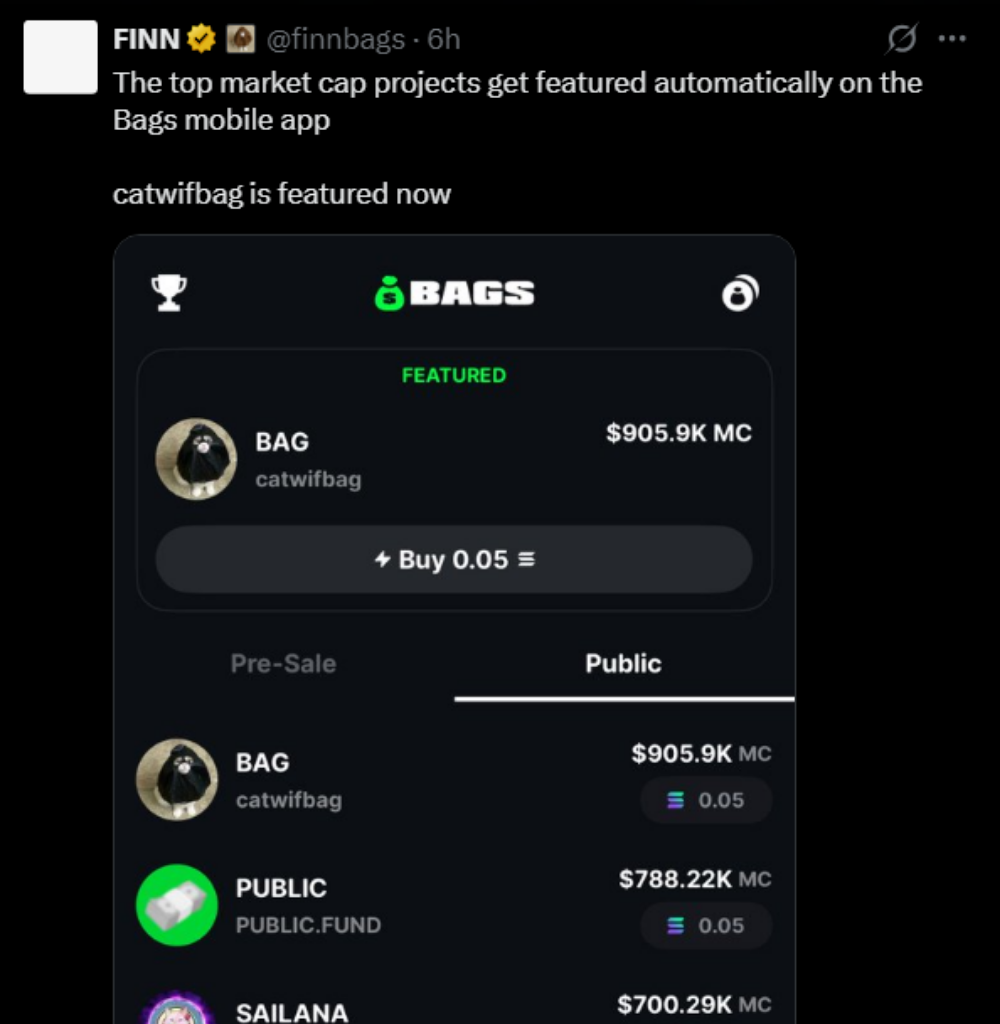Open the 6h timestamp link
Screen dimensions: 1000x1024
coord(444,39)
